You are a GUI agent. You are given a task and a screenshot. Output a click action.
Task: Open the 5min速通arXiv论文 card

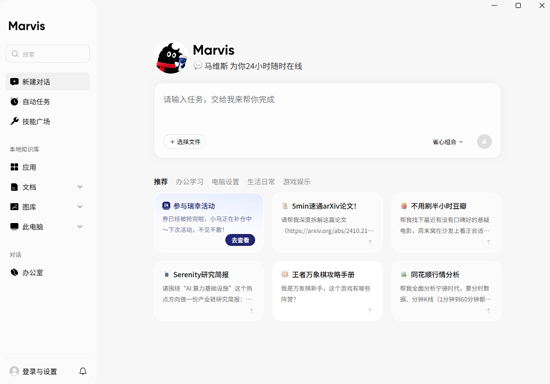pos(327,222)
